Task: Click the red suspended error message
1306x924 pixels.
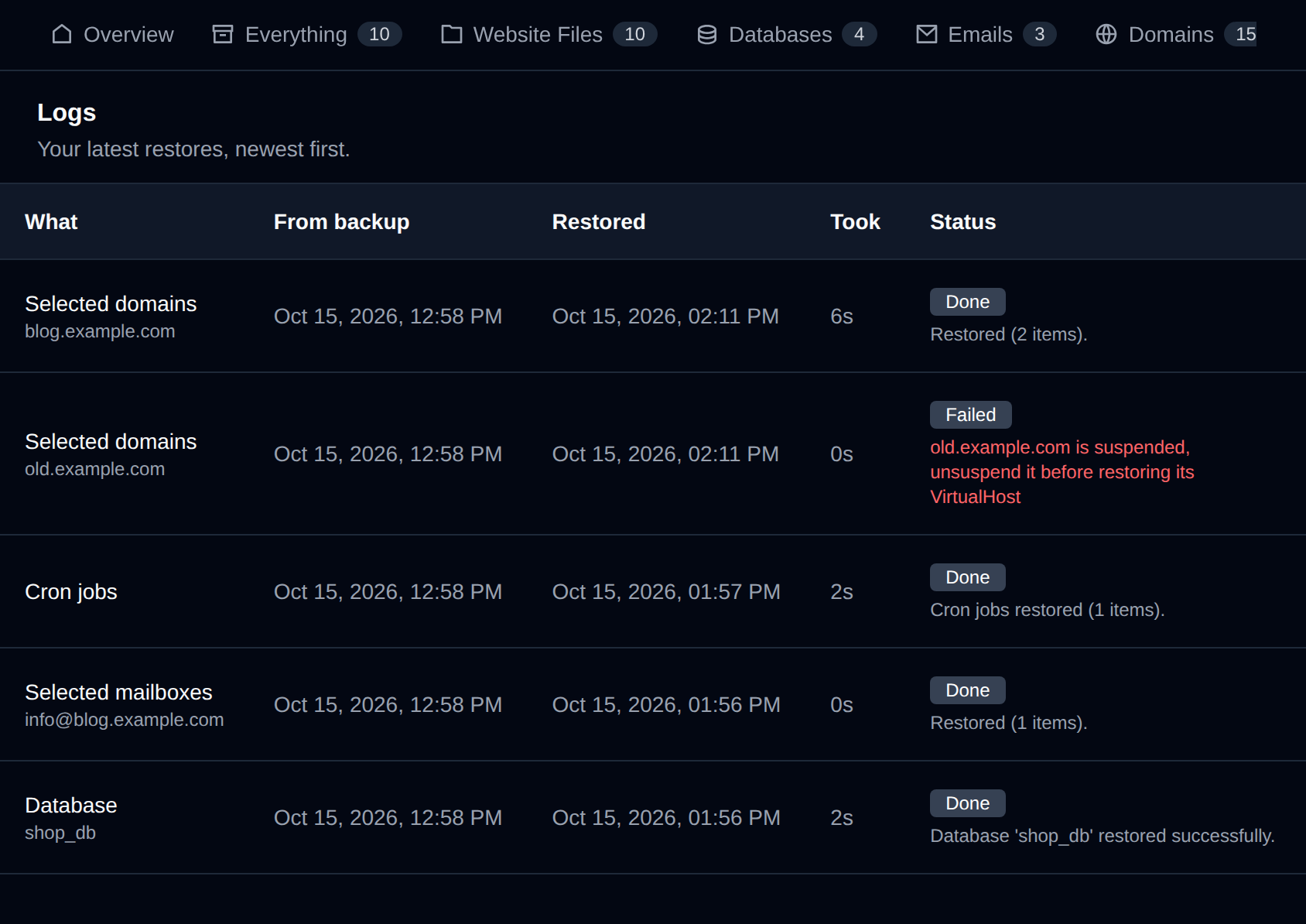Action: pos(1062,472)
